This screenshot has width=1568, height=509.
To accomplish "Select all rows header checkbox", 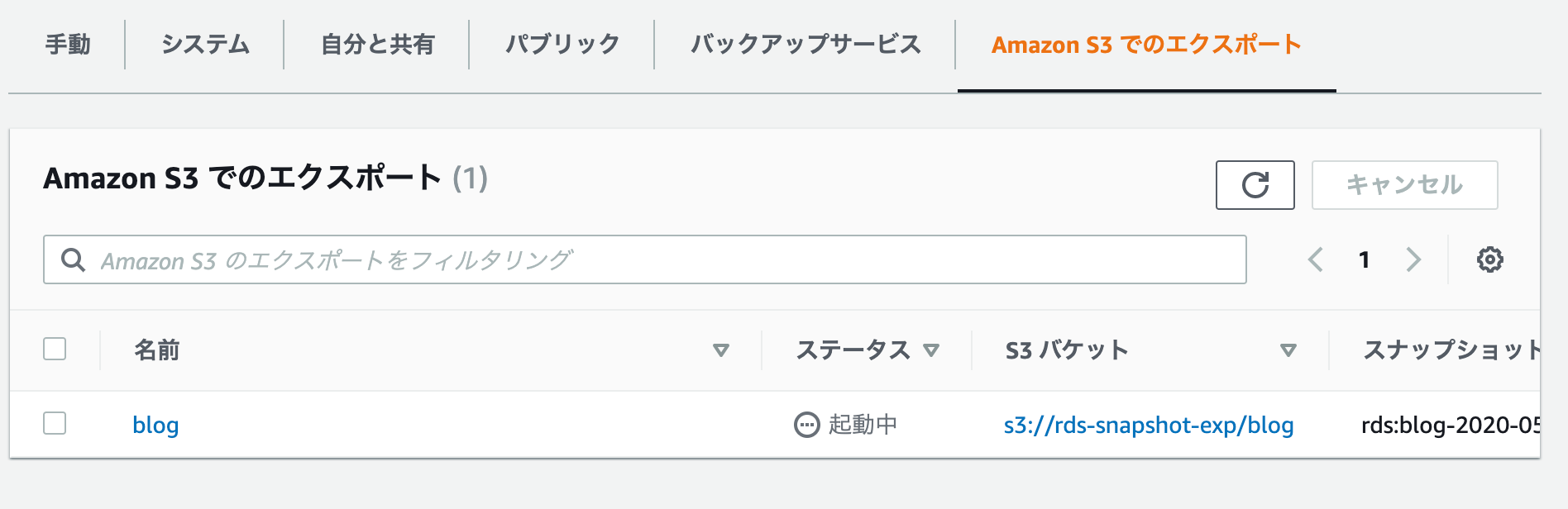I will pyautogui.click(x=55, y=349).
